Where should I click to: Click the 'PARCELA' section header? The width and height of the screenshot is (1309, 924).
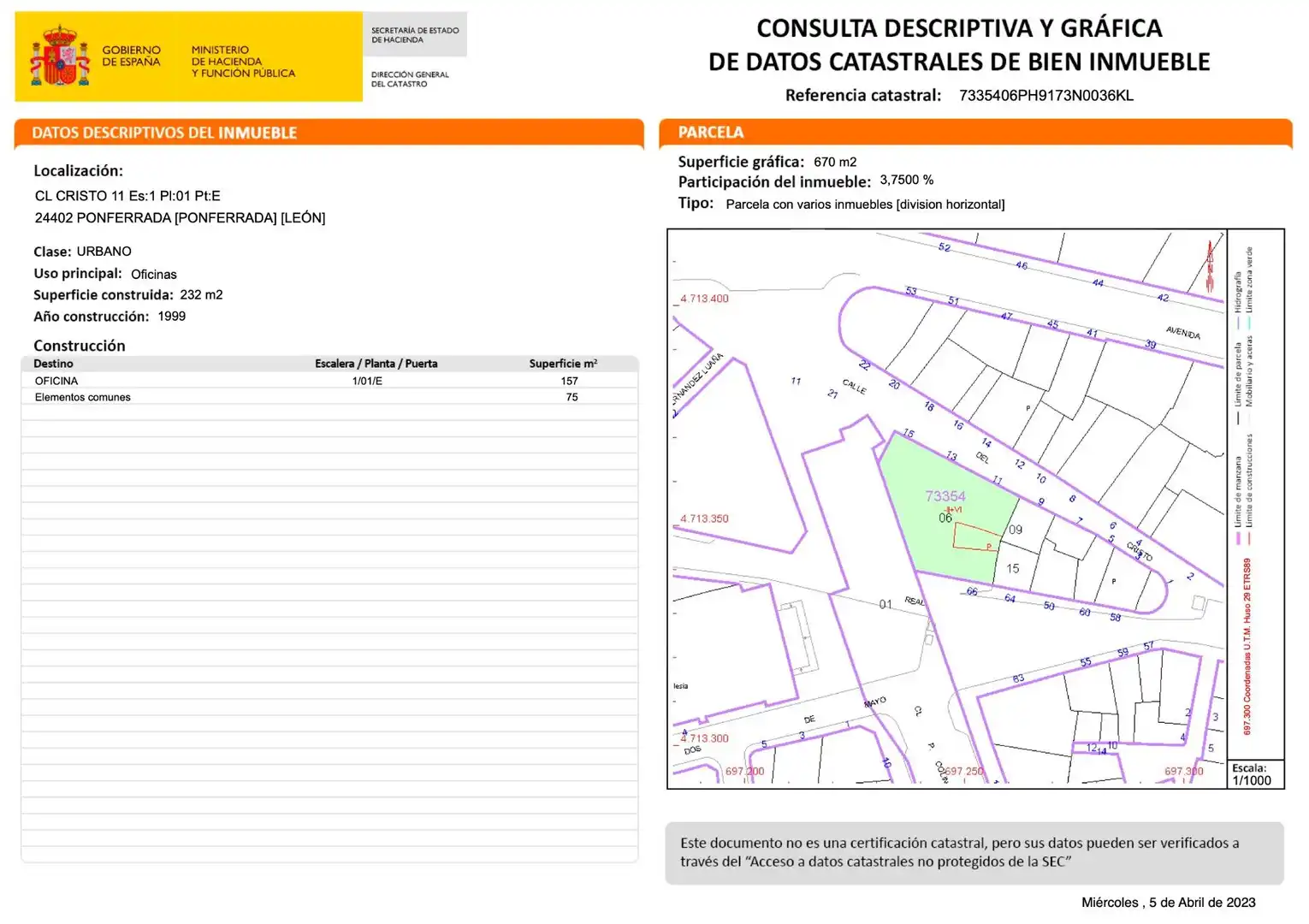click(x=975, y=133)
